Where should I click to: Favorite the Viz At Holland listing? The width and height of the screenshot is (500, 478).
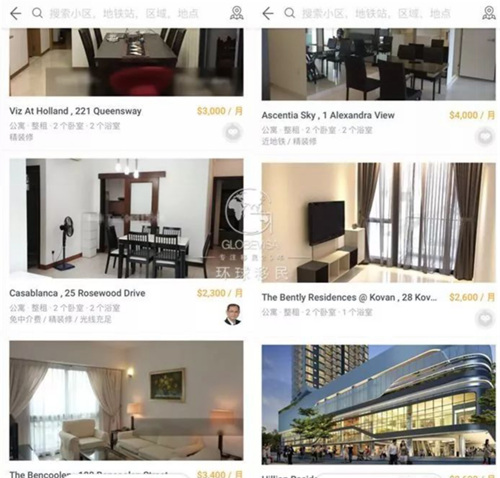point(233,132)
